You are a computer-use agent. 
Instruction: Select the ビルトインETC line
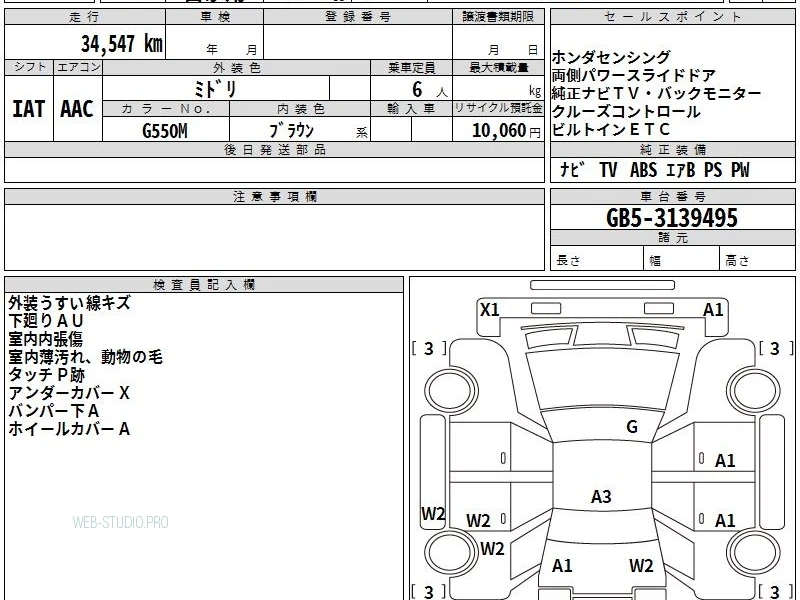tap(611, 129)
